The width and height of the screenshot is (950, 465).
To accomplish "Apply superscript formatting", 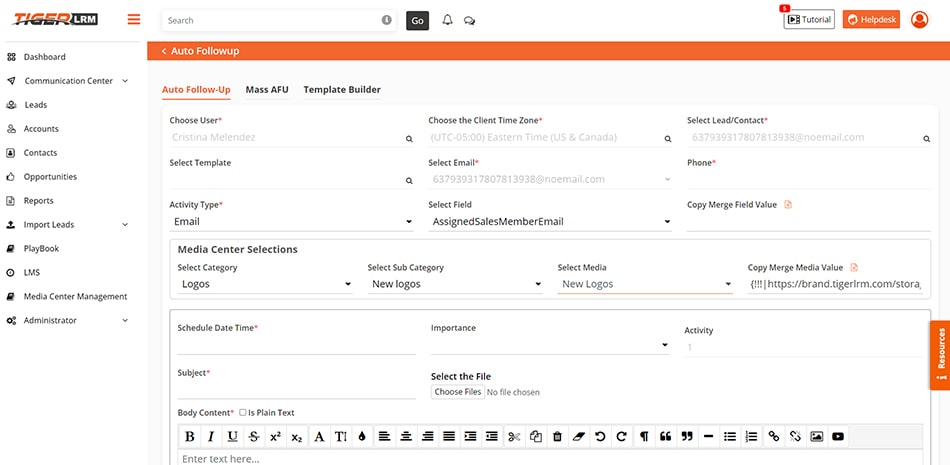I will [276, 436].
